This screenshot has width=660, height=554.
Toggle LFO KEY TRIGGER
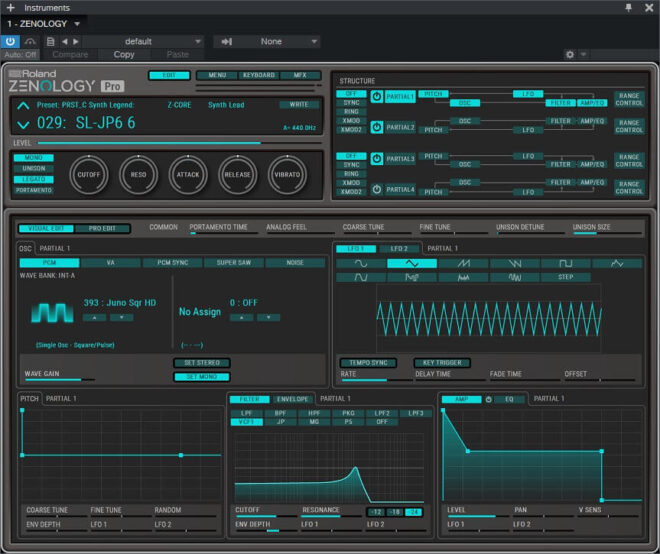click(442, 362)
